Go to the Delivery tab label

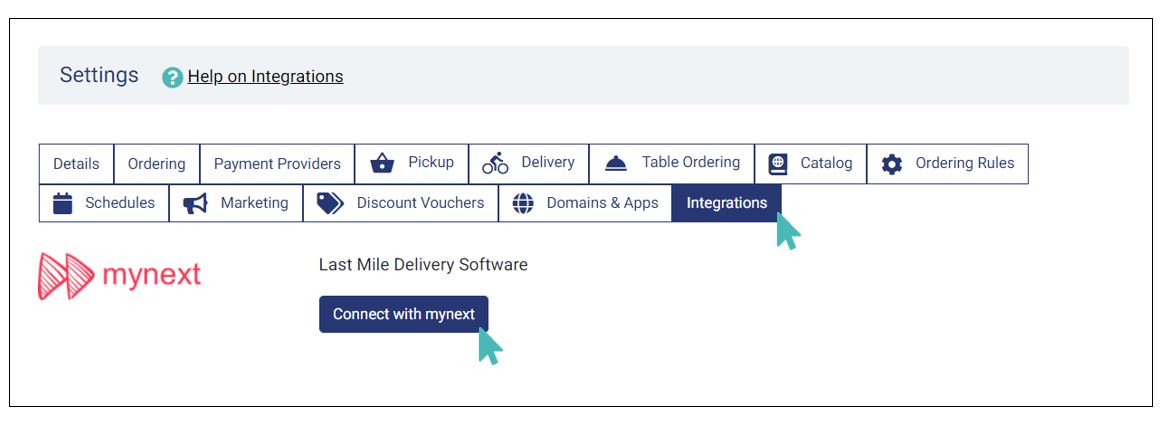pos(548,162)
